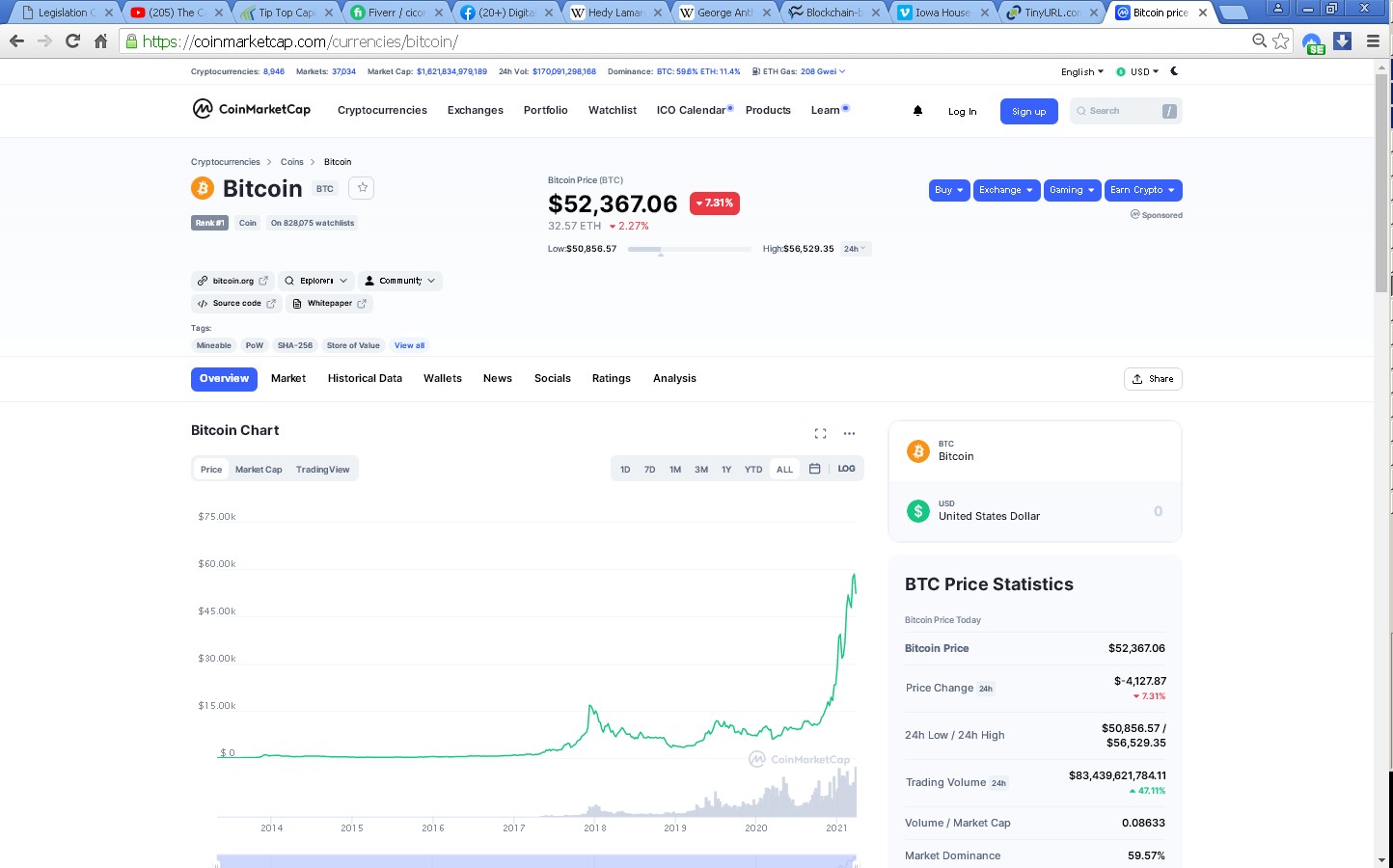Open the 24h low/high period dropdown

click(856, 249)
